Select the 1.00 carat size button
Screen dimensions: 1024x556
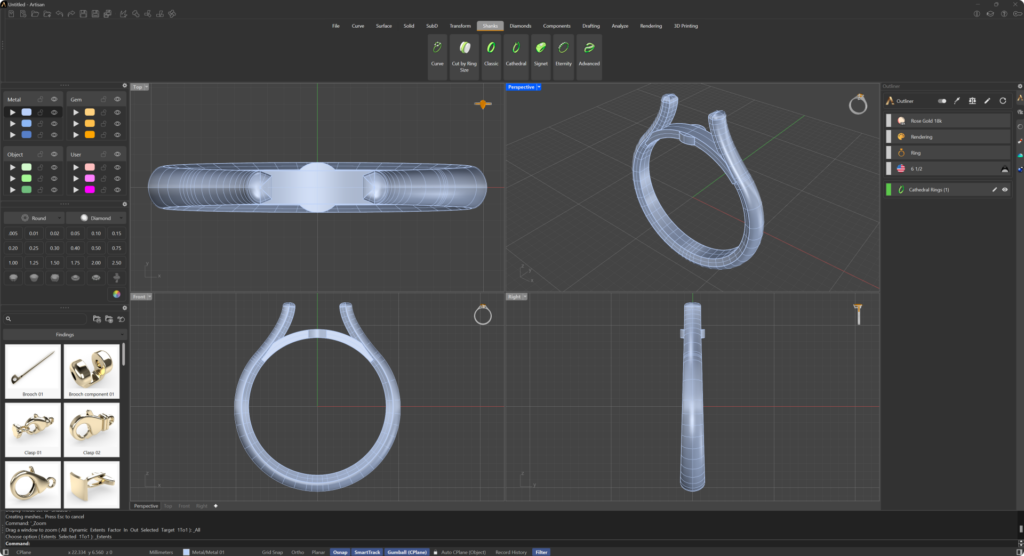pyautogui.click(x=13, y=262)
